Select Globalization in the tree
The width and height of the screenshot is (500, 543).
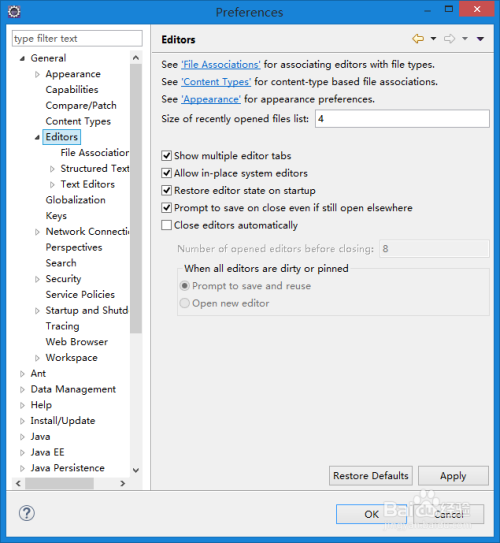click(75, 200)
